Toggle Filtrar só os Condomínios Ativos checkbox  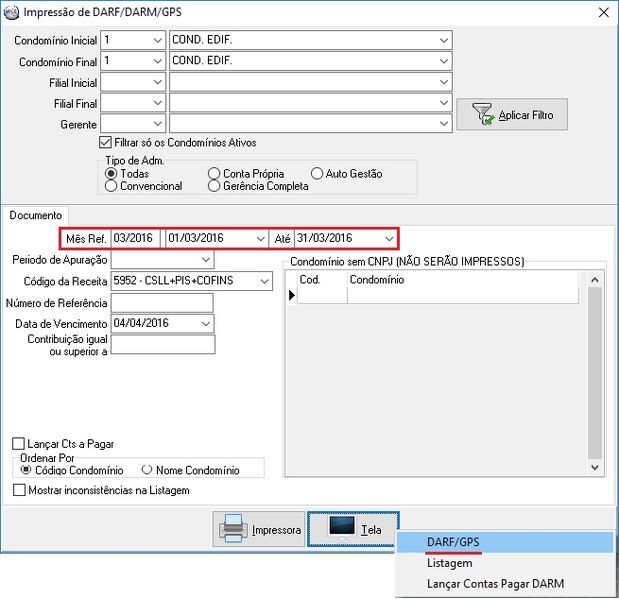(x=106, y=144)
